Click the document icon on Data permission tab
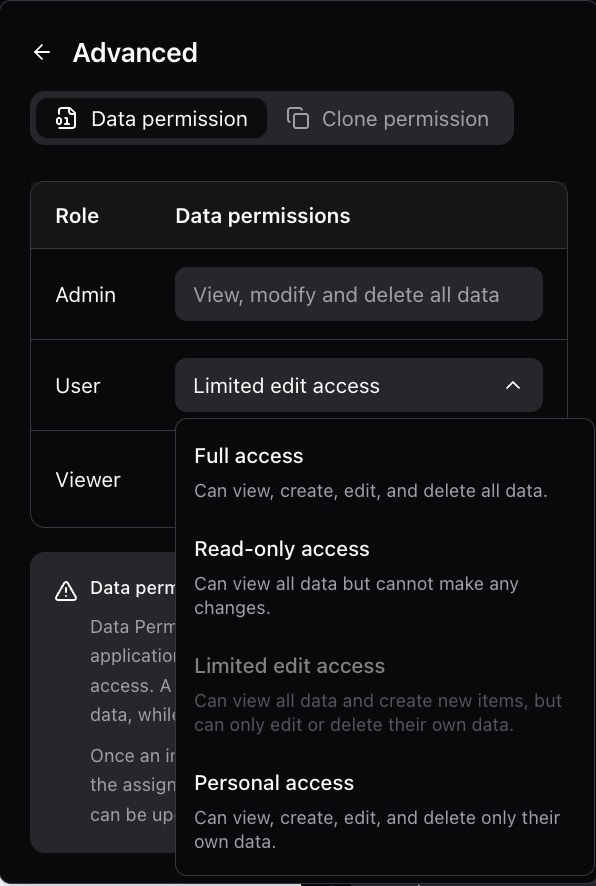 tap(64, 118)
